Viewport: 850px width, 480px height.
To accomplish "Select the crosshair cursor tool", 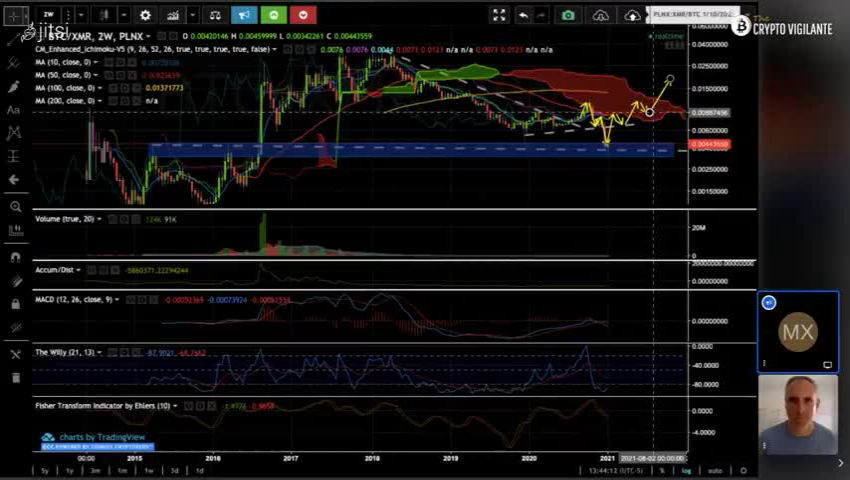I will tap(14, 15).
